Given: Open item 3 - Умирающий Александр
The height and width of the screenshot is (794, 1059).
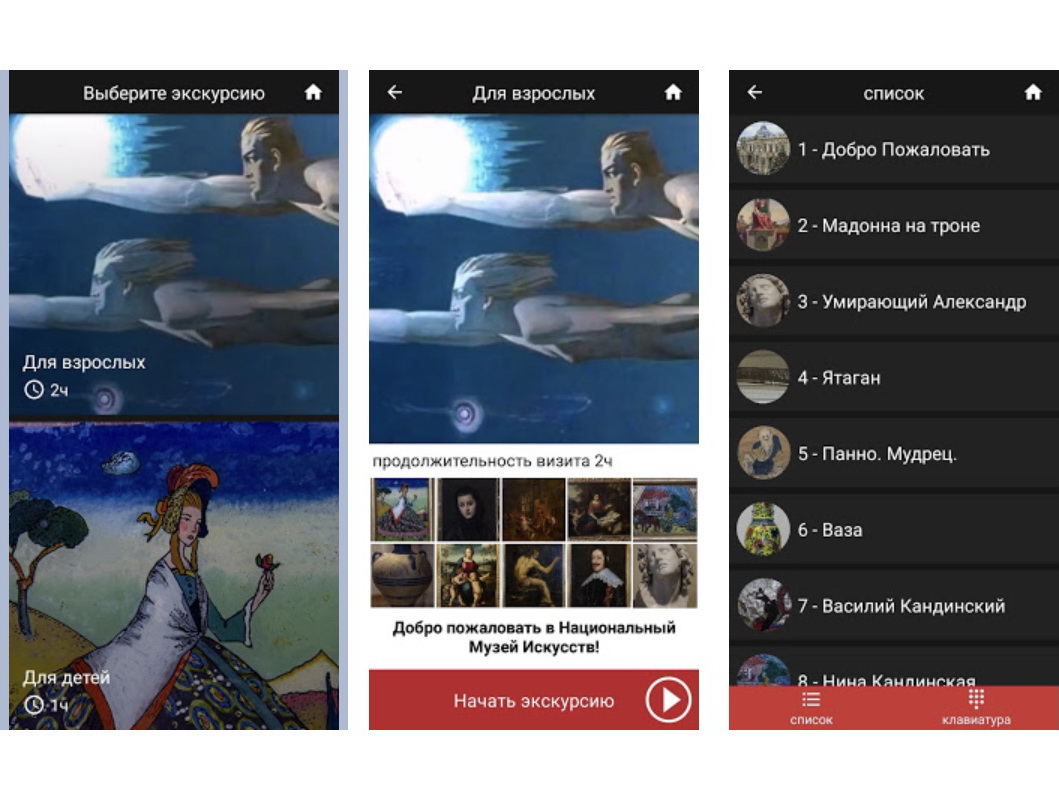Looking at the screenshot, I should click(894, 301).
